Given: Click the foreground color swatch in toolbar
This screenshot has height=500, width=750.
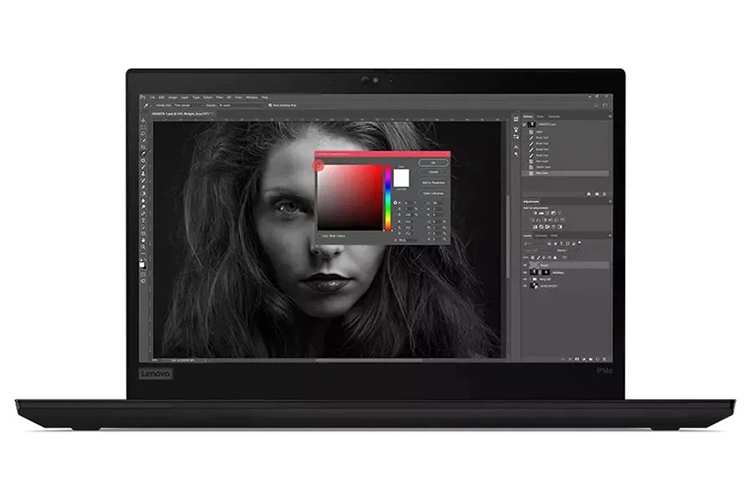Looking at the screenshot, I should [142, 265].
